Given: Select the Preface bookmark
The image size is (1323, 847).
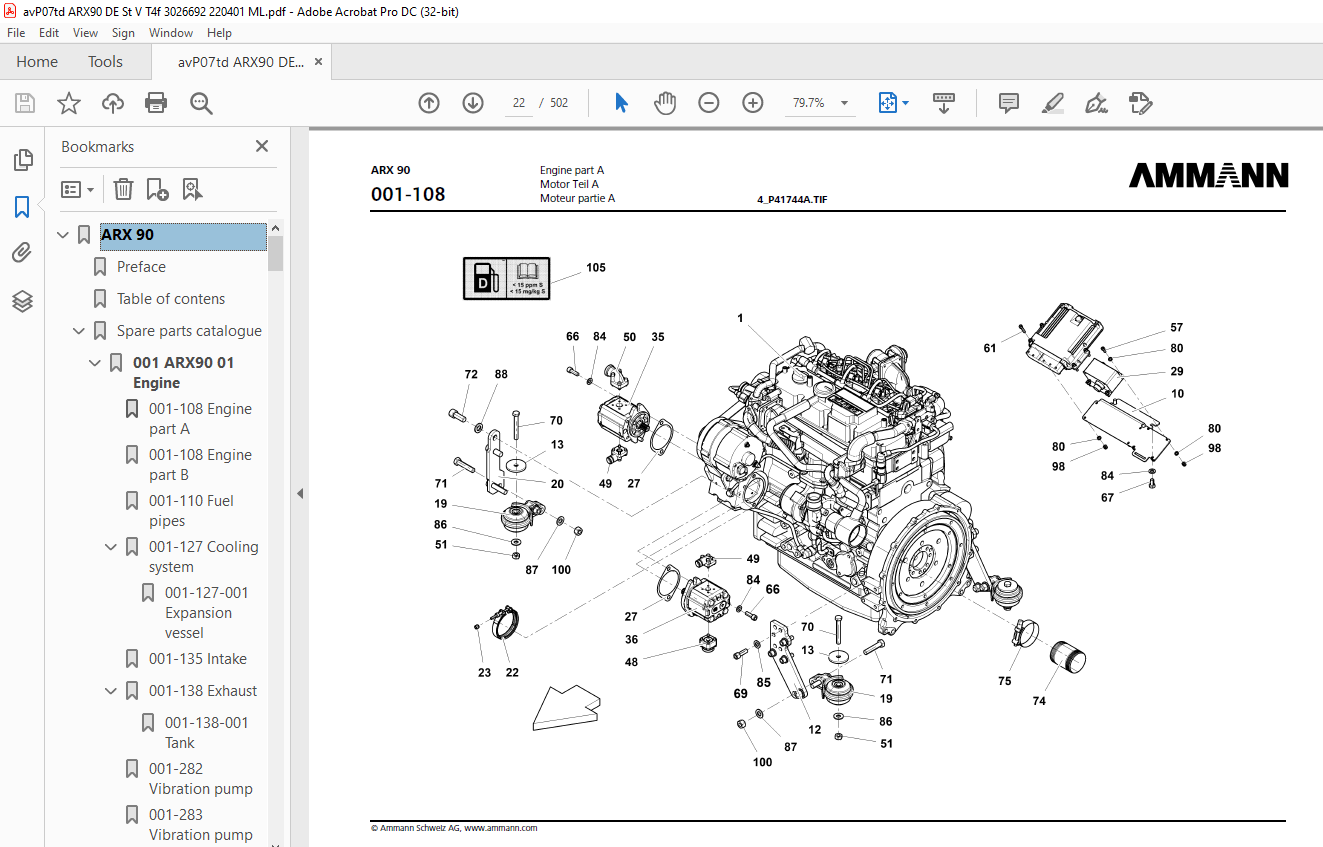Looking at the screenshot, I should (x=141, y=267).
